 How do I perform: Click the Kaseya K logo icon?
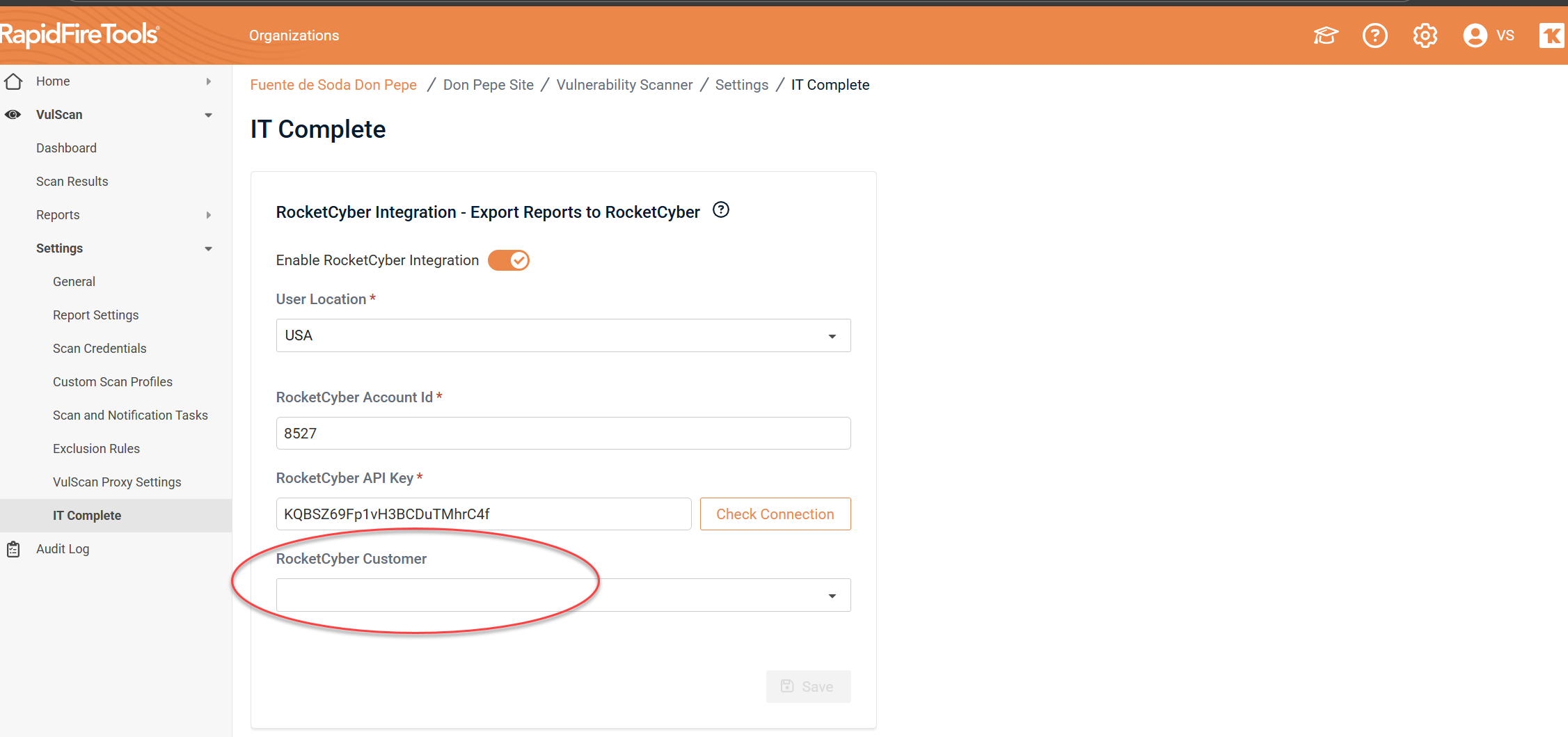1551,35
